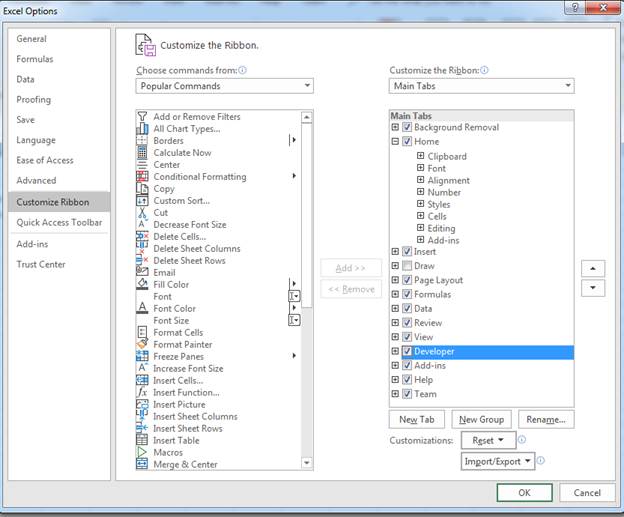The image size is (624, 517).
Task: Select the Calculate Now calculator icon
Action: pos(142,152)
